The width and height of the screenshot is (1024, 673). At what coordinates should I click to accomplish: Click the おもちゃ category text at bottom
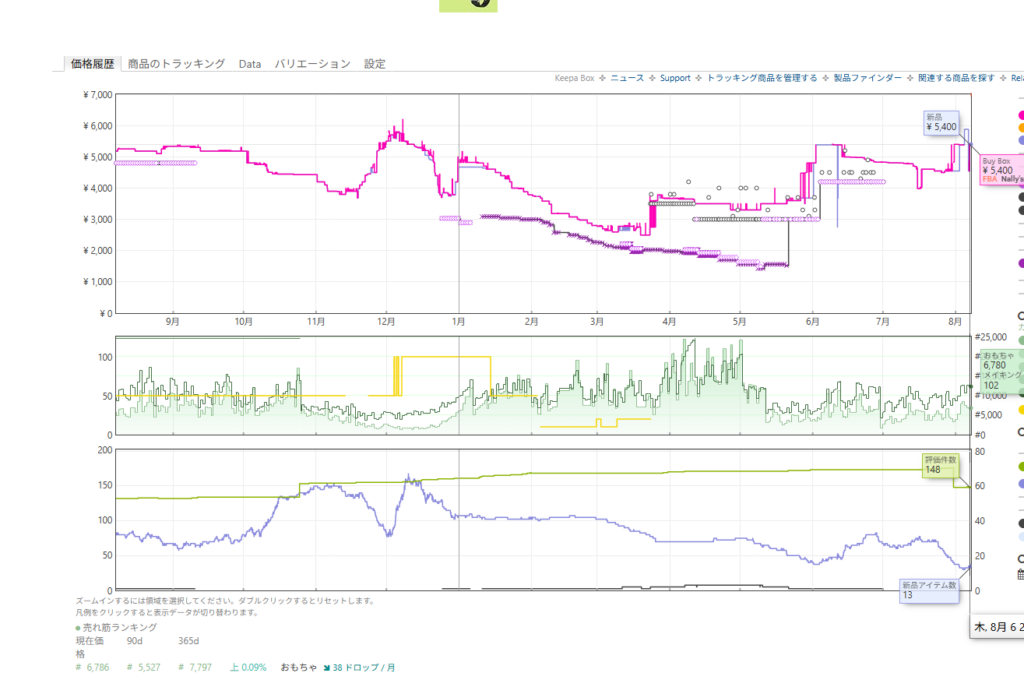tap(298, 668)
